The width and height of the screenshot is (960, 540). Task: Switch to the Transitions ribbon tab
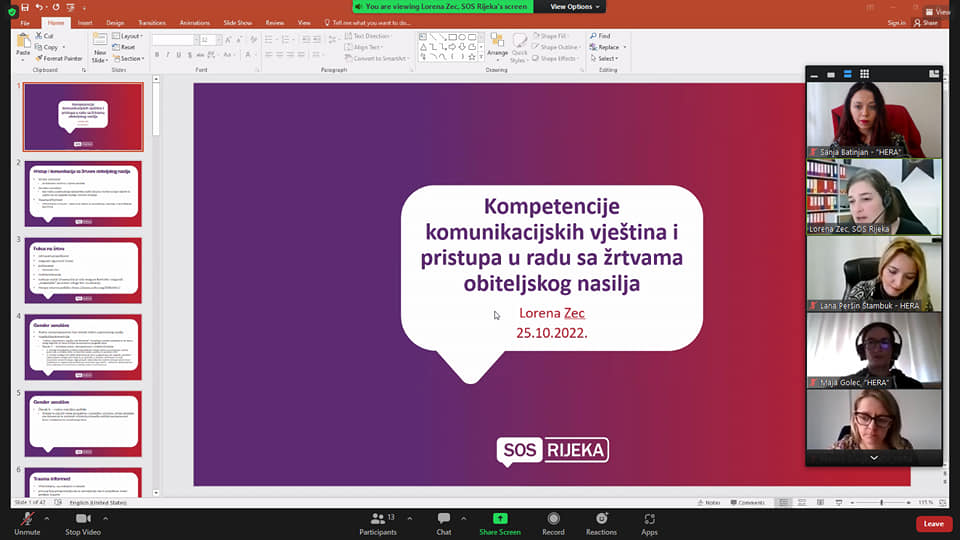pos(152,22)
